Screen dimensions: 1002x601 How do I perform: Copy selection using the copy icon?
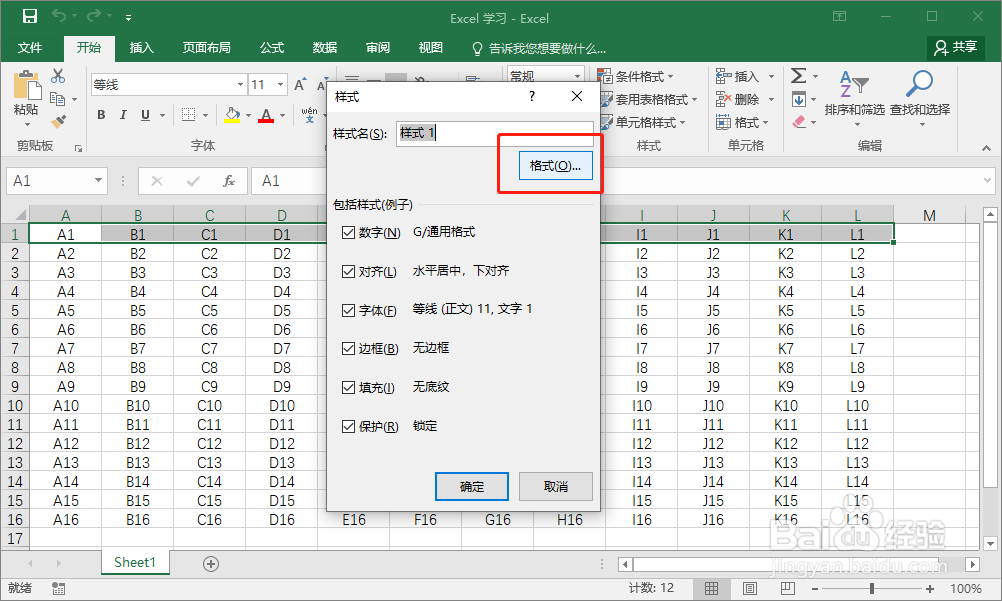58,99
